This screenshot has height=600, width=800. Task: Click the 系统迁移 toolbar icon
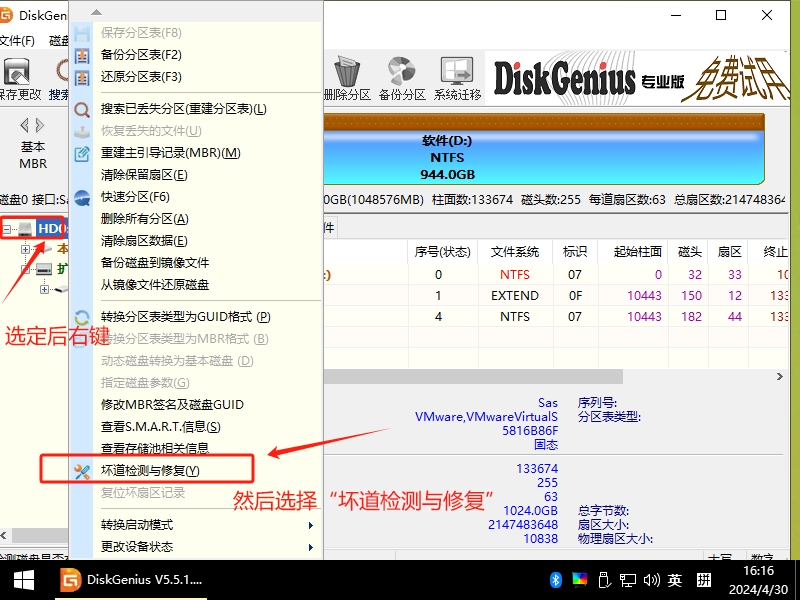(457, 72)
